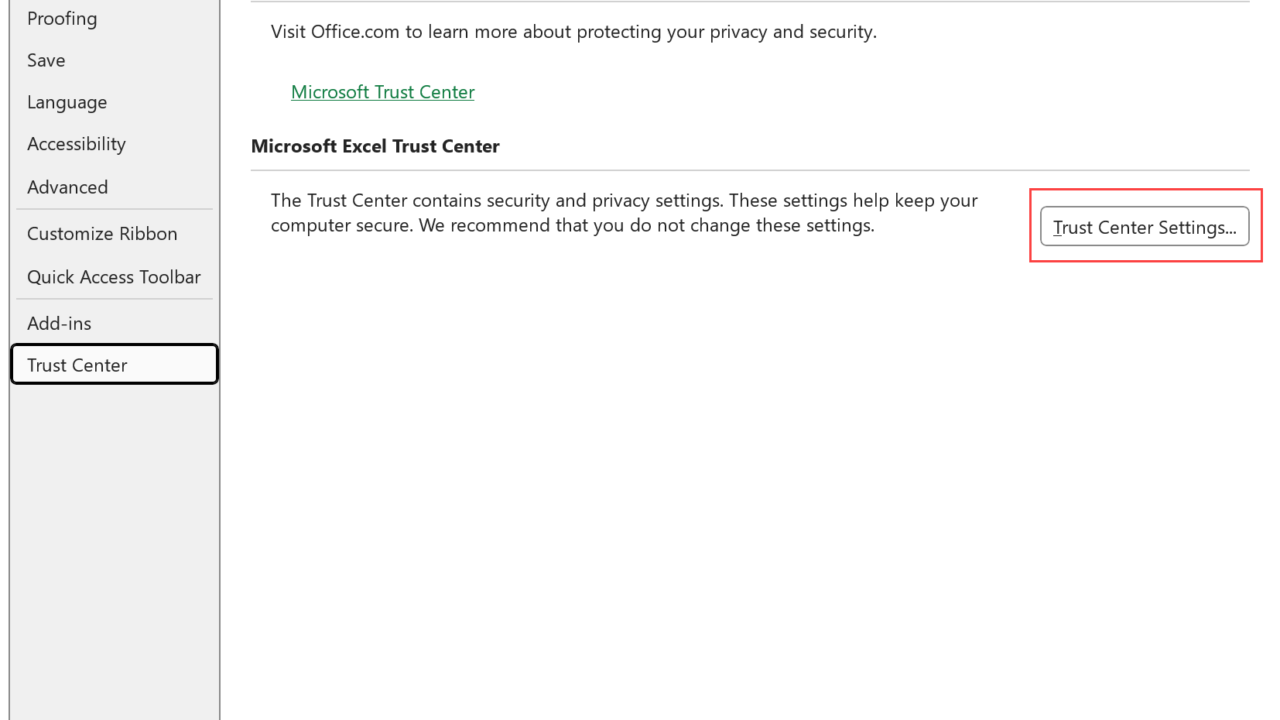Select Customize Ribbon in the sidebar

[102, 233]
